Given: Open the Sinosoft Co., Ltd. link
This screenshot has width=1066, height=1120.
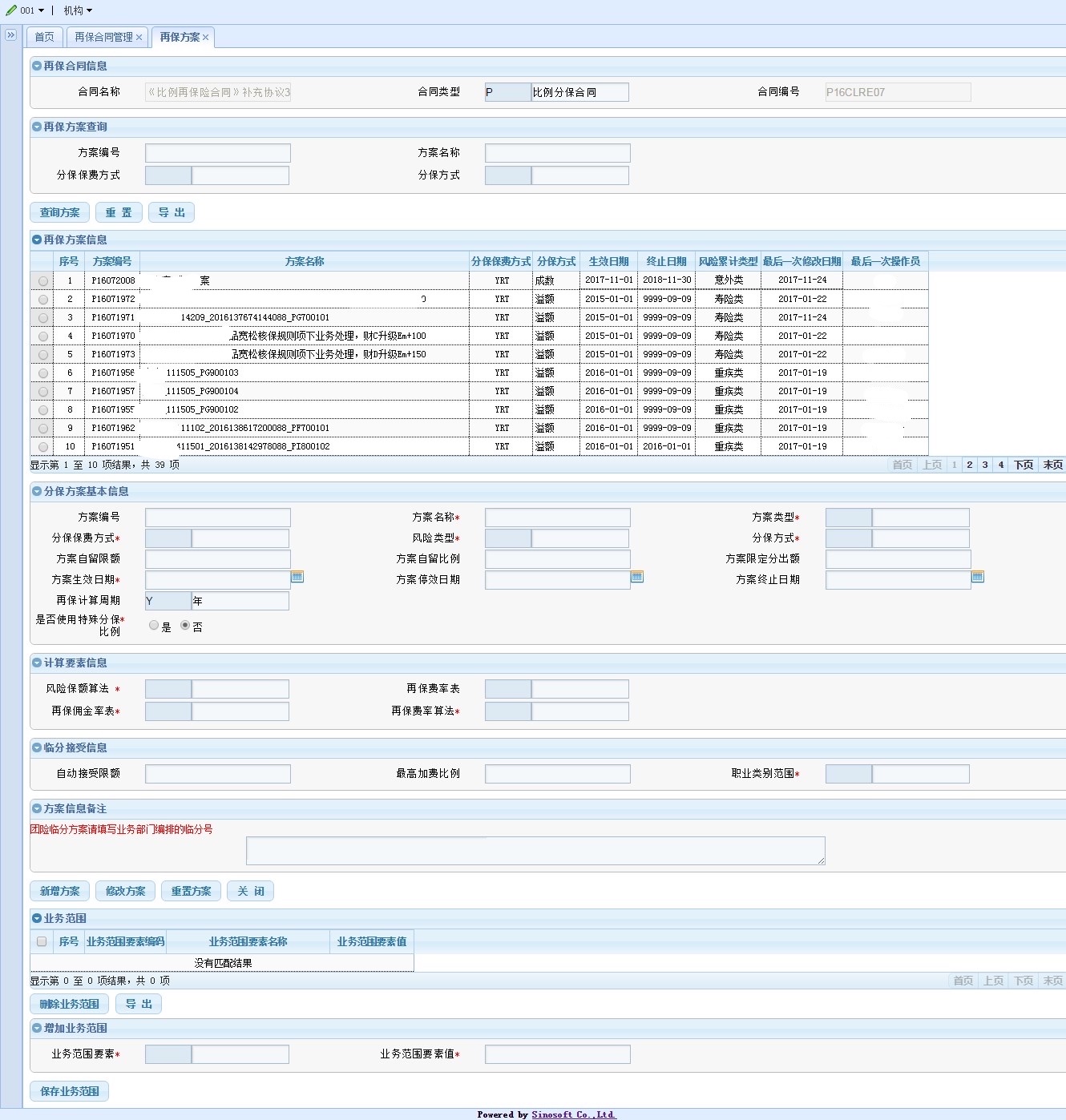Looking at the screenshot, I should pyautogui.click(x=573, y=1114).
